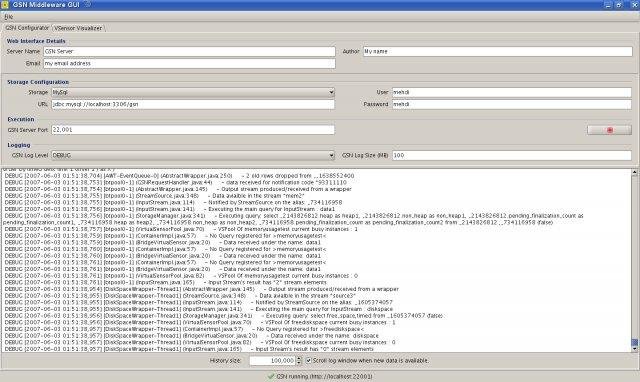Screen dimensions: 640x382
Task: Click log line '2 old rows dropped from'
Action: click(x=179, y=176)
